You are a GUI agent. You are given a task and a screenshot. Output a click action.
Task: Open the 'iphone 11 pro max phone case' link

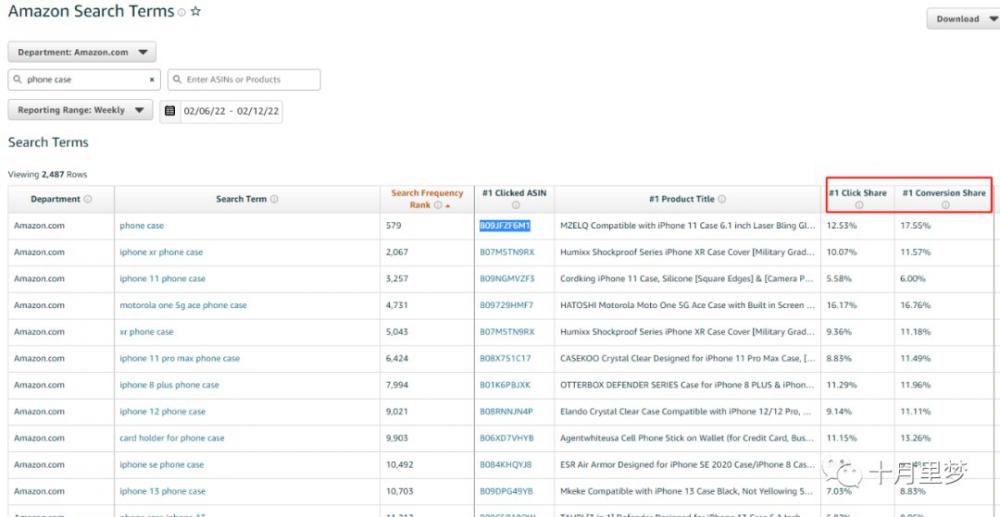(x=180, y=358)
